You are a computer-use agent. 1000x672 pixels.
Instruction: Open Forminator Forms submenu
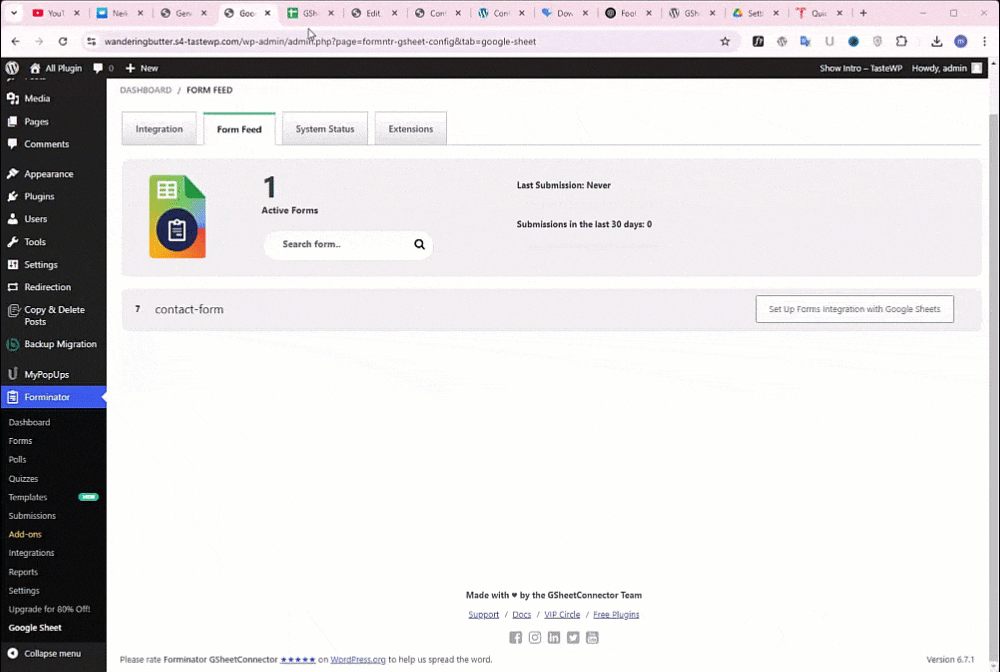[x=20, y=441]
